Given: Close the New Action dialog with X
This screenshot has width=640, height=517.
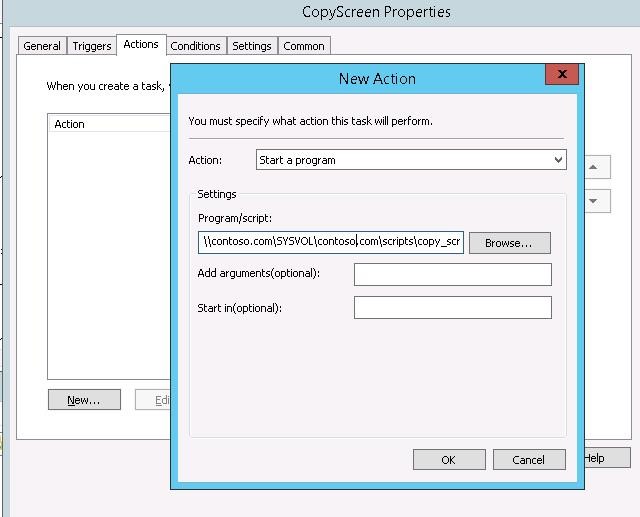Looking at the screenshot, I should (562, 75).
